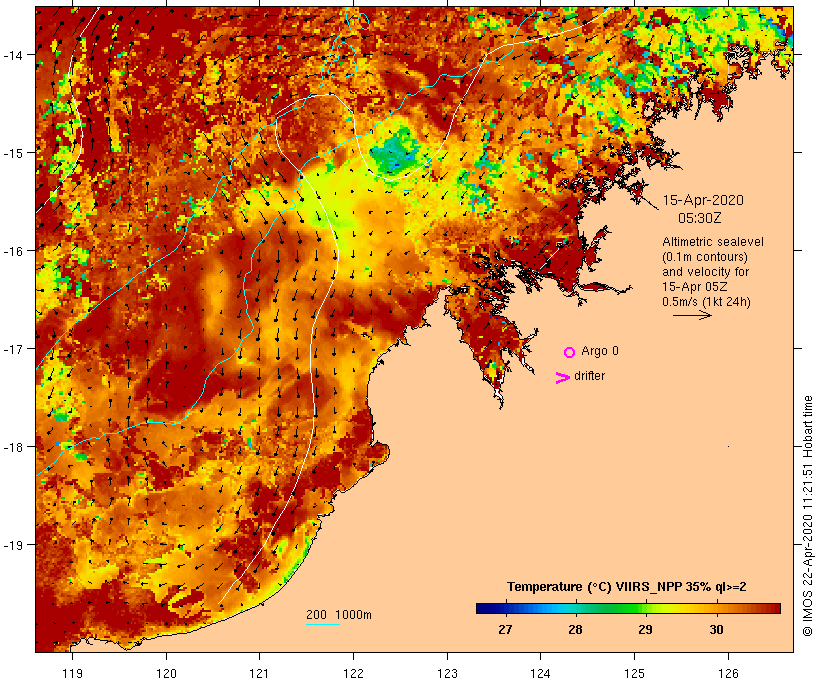Click the temperature colorbar near 29
The image size is (820, 680).
(645, 608)
